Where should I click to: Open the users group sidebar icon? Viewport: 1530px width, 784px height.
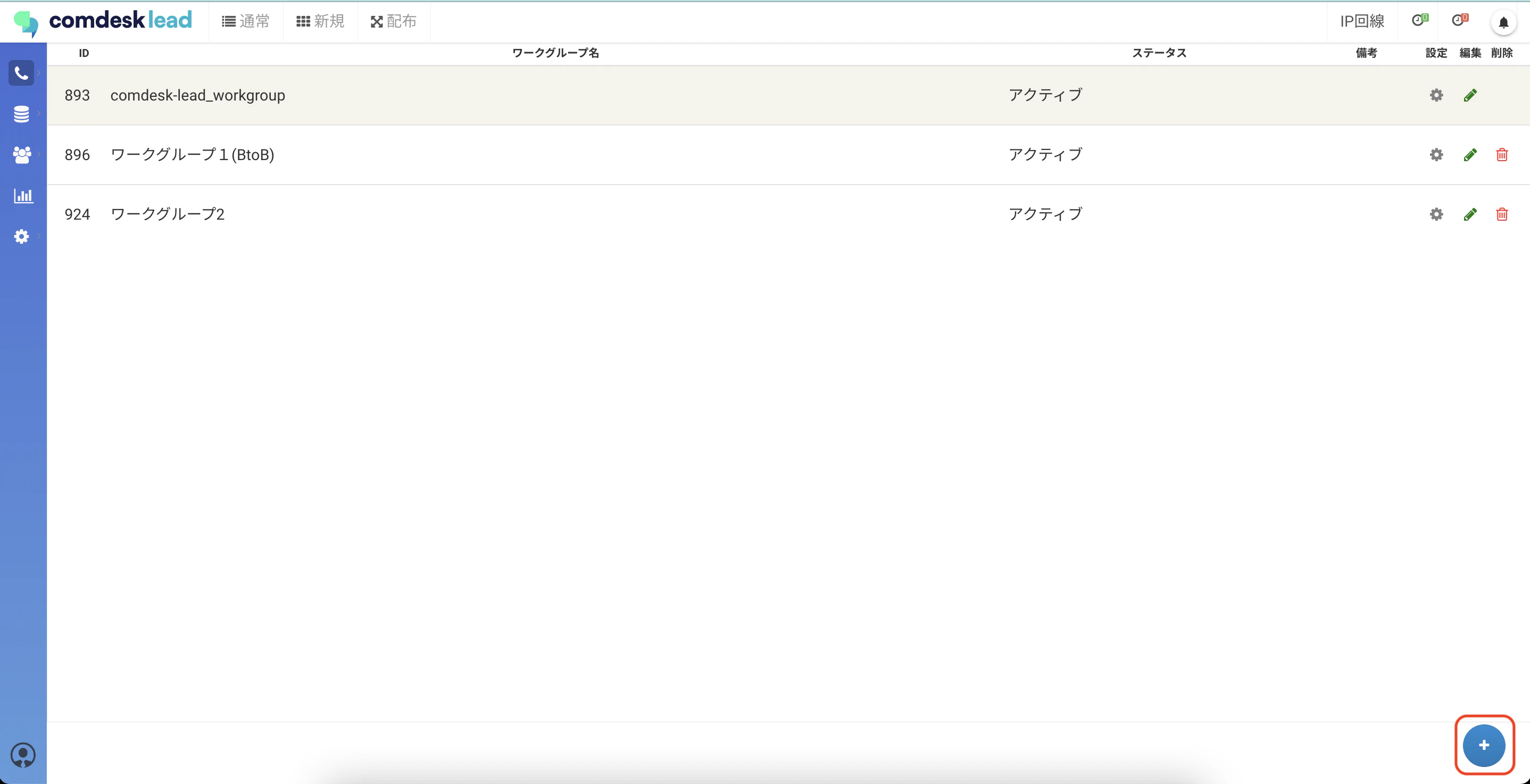tap(21, 155)
